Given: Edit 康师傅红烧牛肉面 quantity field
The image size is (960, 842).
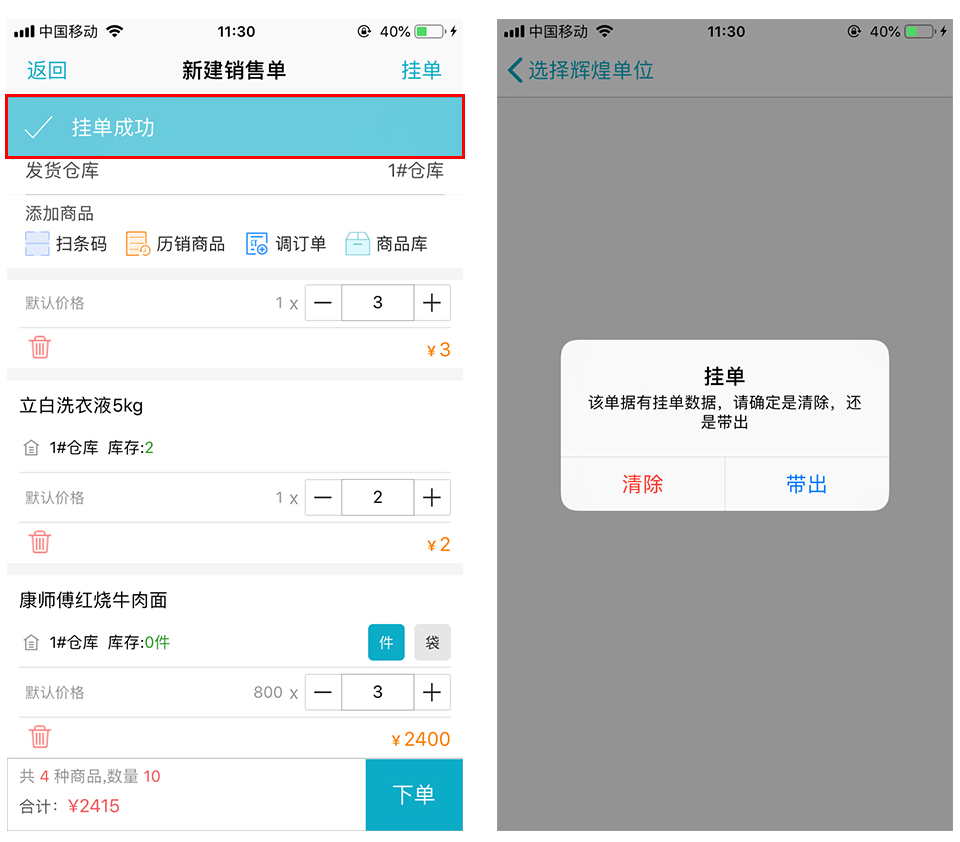Looking at the screenshot, I should [x=378, y=692].
